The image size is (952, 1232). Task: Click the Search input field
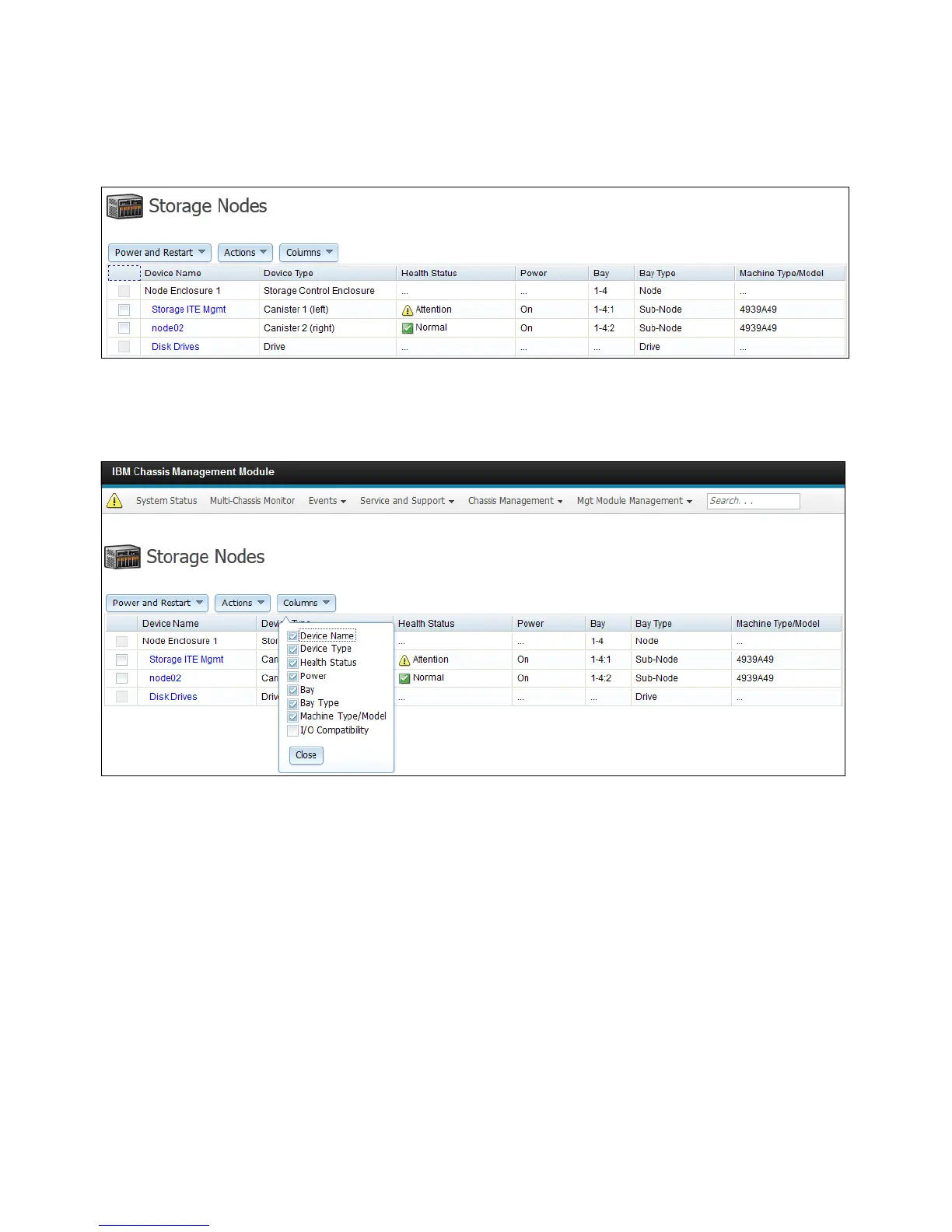click(x=753, y=501)
